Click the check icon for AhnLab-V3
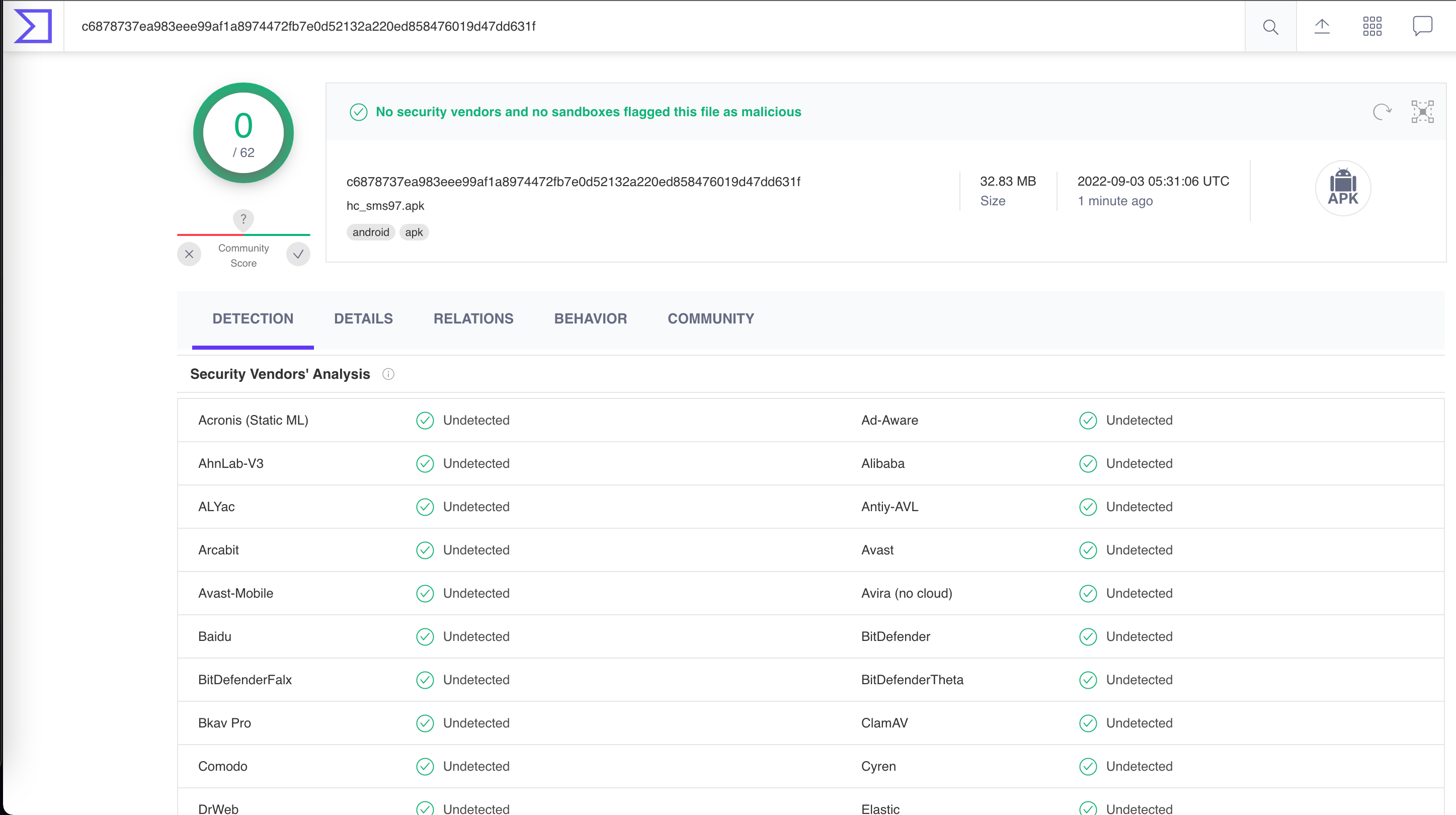Viewport: 1456px width, 815px height. pyautogui.click(x=425, y=464)
